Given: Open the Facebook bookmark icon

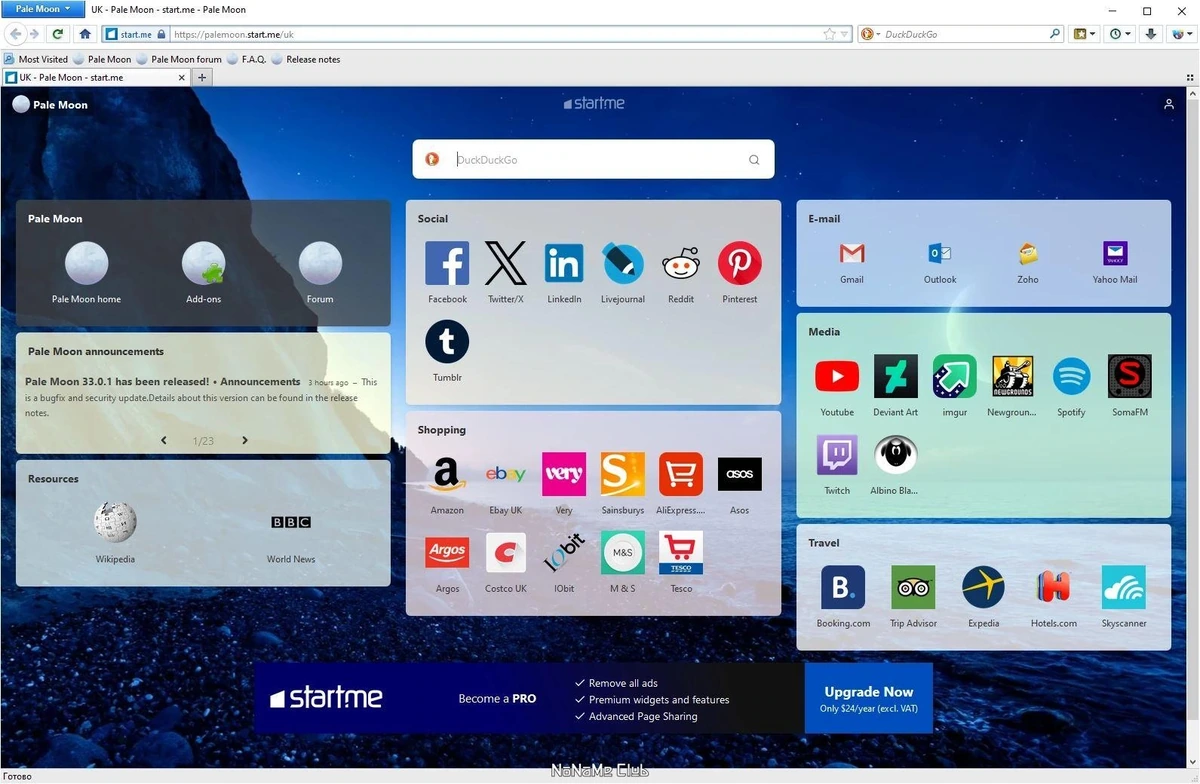Looking at the screenshot, I should tap(447, 264).
